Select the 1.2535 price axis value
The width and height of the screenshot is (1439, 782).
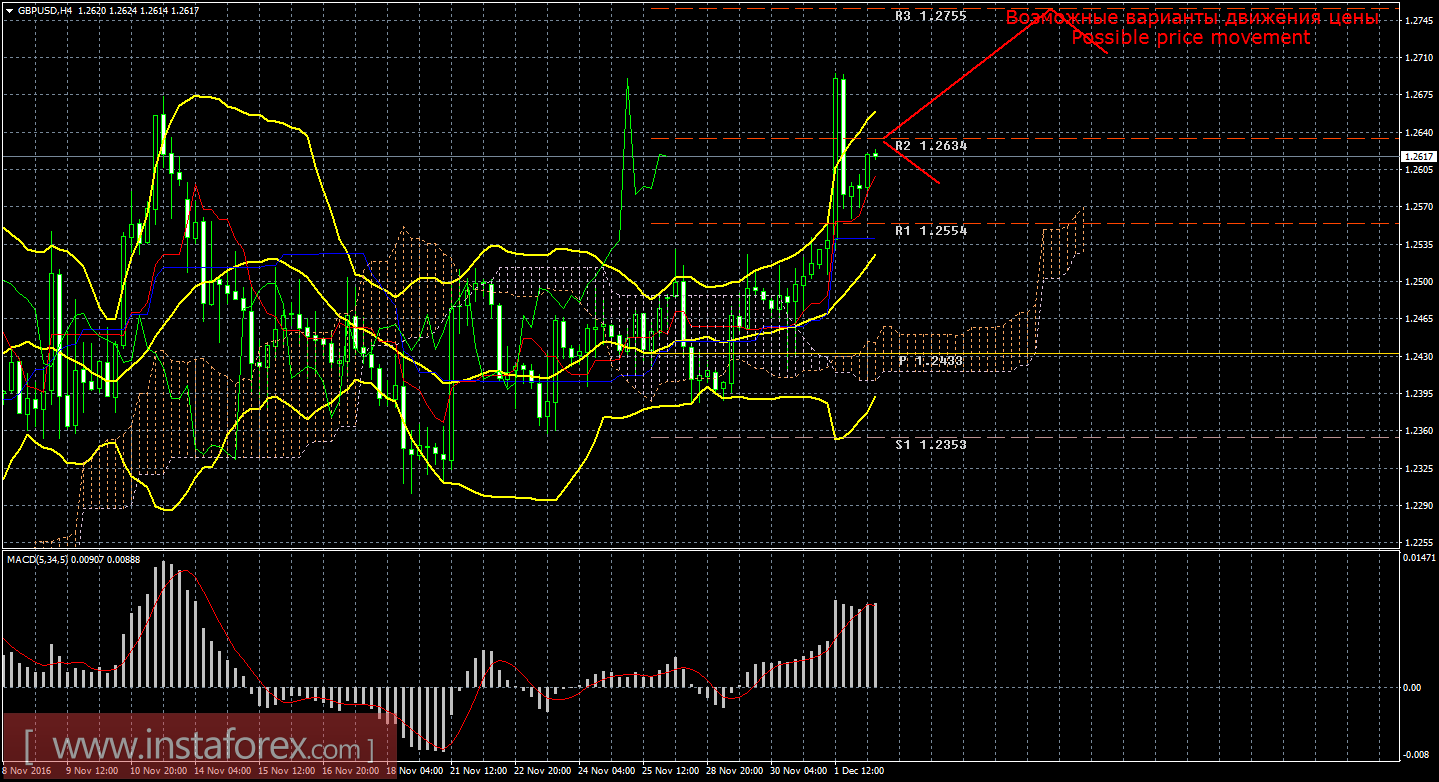pos(1419,244)
